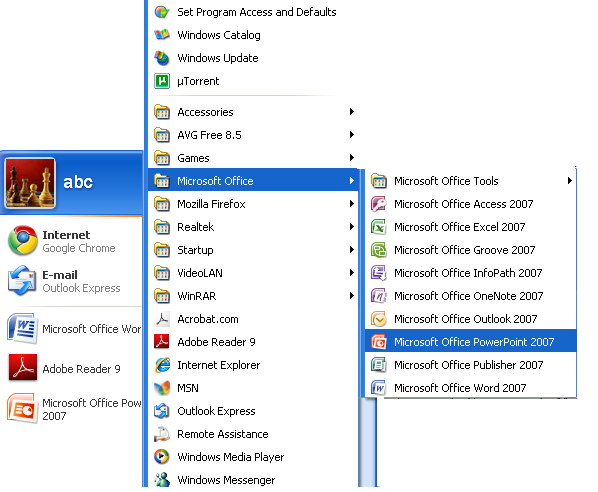598x492 pixels.
Task: Expand the Realtek submenu arrow
Action: (x=352, y=227)
